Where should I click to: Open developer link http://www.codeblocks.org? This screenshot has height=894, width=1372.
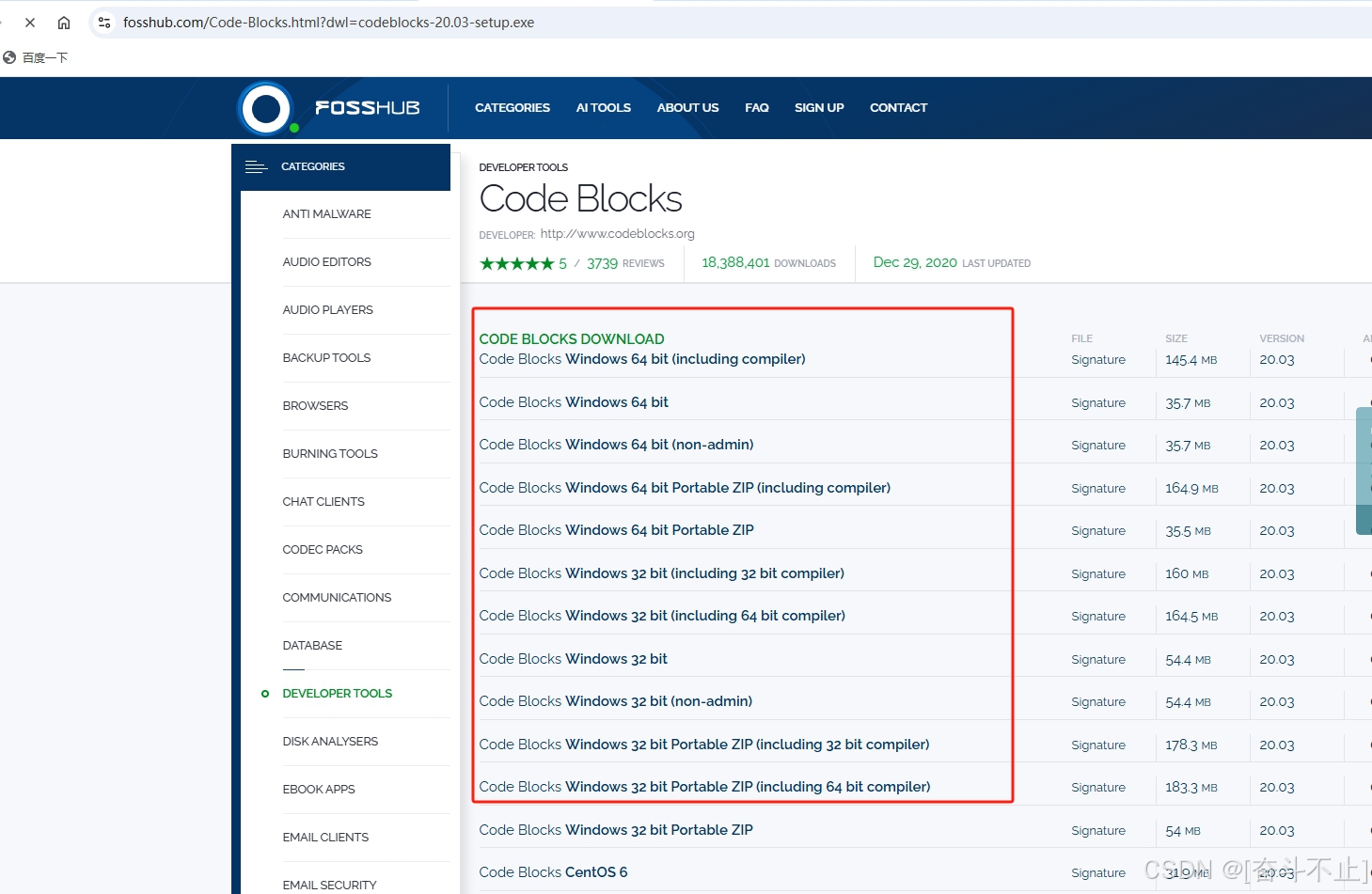[617, 234]
